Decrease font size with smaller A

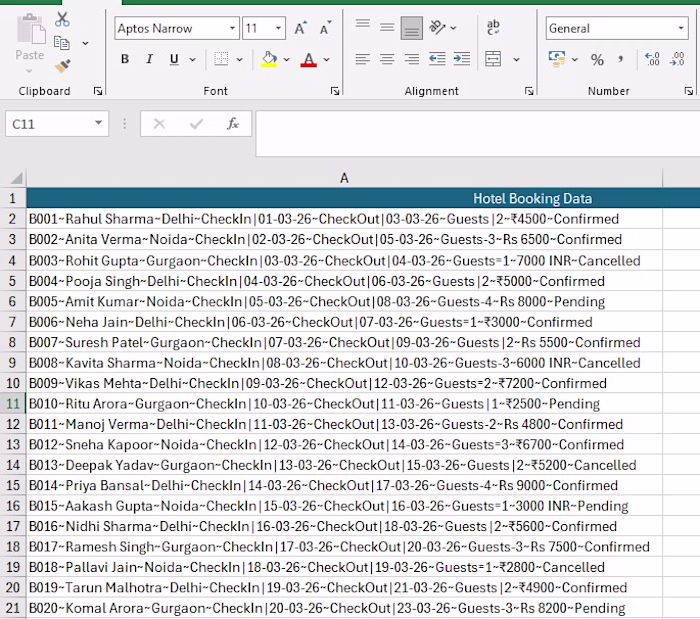pyautogui.click(x=326, y=29)
